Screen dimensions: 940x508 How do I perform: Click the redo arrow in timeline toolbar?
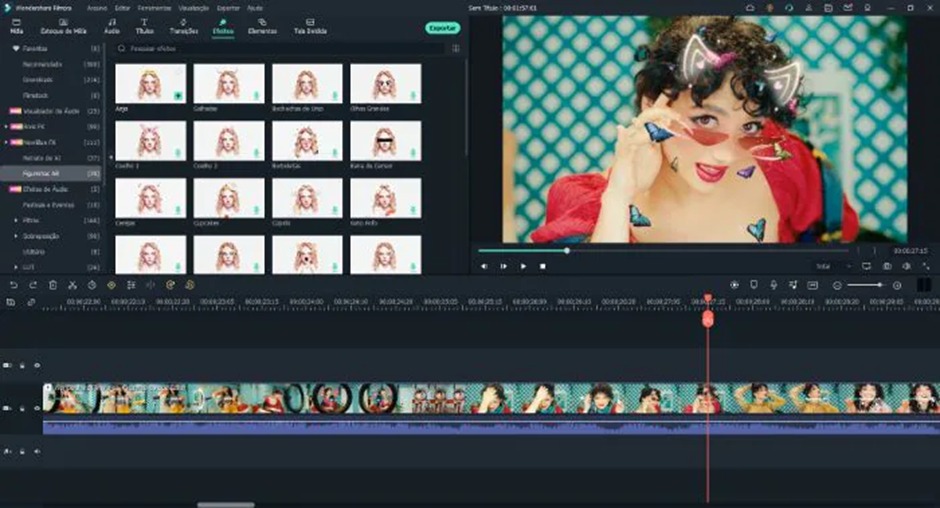pyautogui.click(x=32, y=285)
